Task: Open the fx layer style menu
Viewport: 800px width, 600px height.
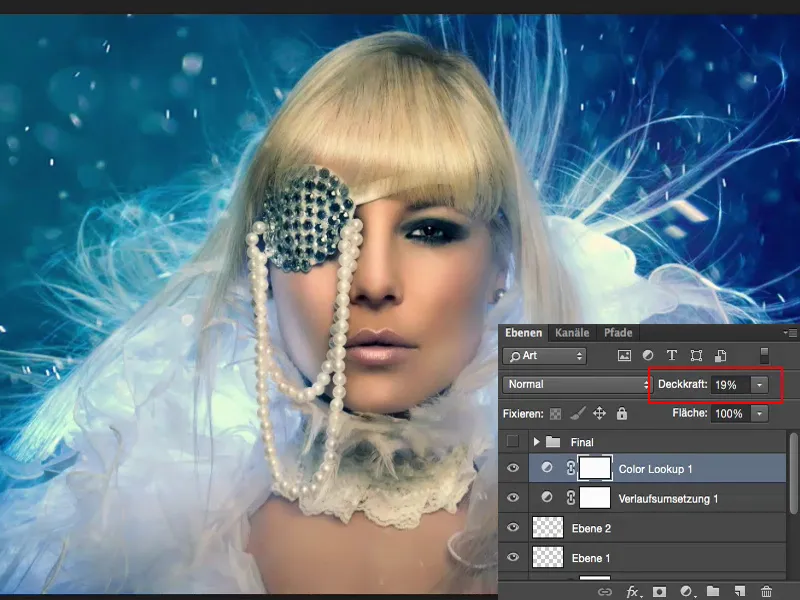Action: (633, 591)
